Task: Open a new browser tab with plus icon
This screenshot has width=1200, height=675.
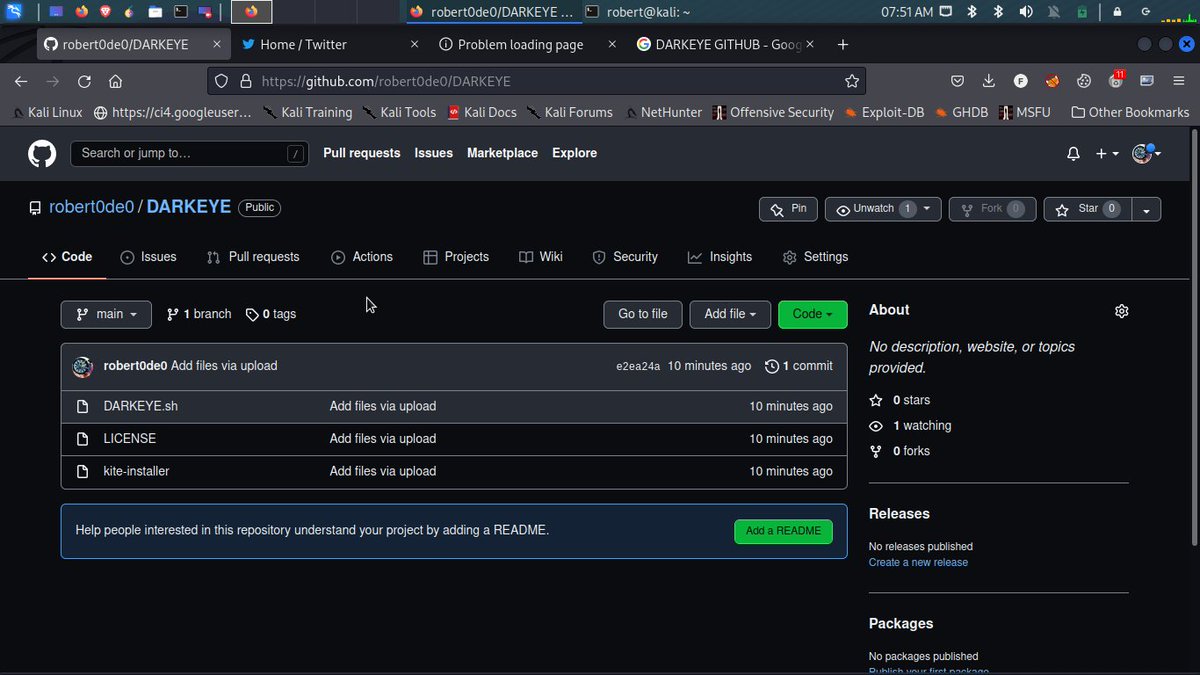Action: 843,45
